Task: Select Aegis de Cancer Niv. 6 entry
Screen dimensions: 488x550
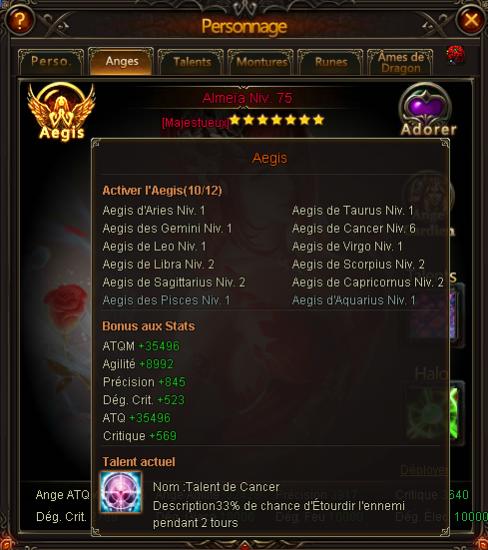Action: tap(354, 228)
